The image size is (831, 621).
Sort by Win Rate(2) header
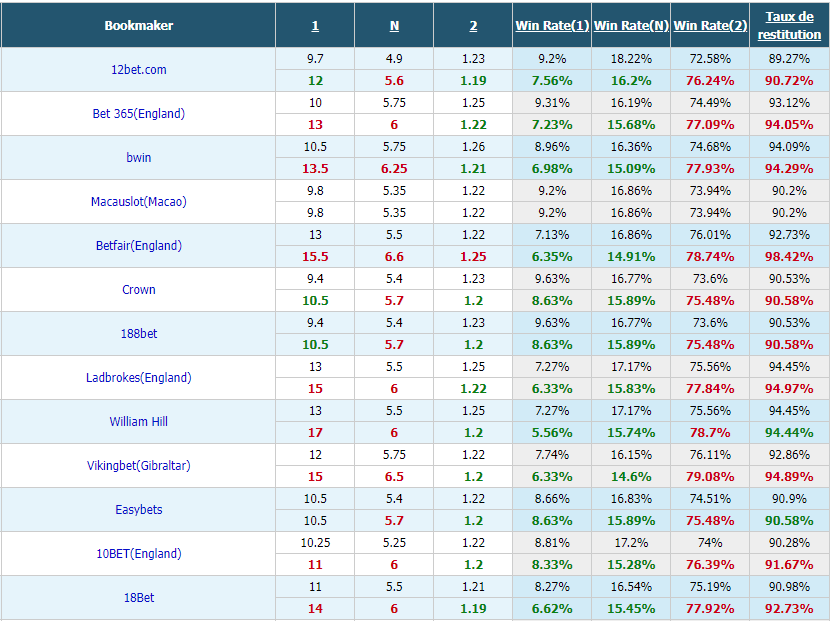710,25
